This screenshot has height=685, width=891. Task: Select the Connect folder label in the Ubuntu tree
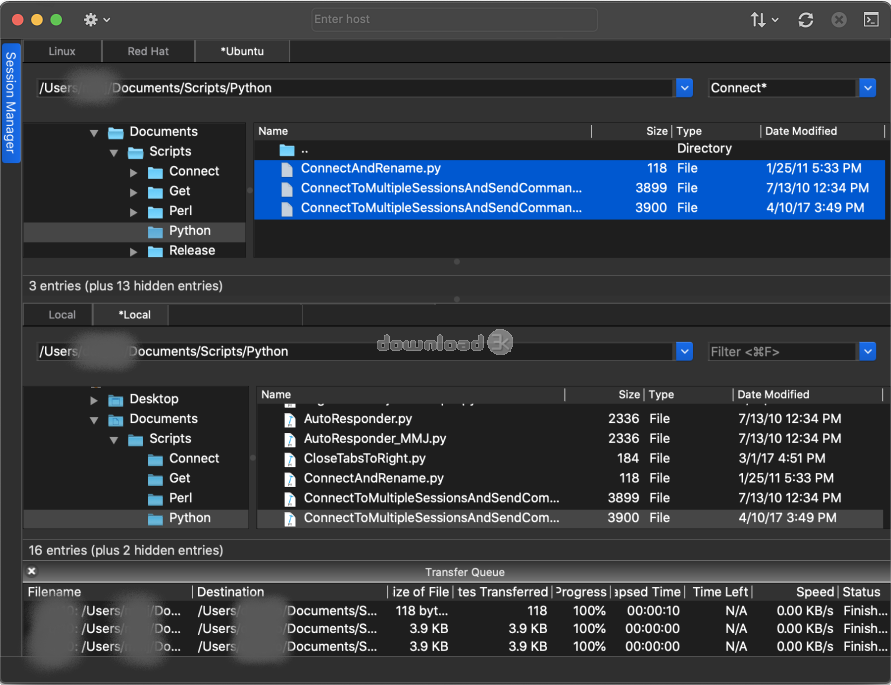pos(194,172)
